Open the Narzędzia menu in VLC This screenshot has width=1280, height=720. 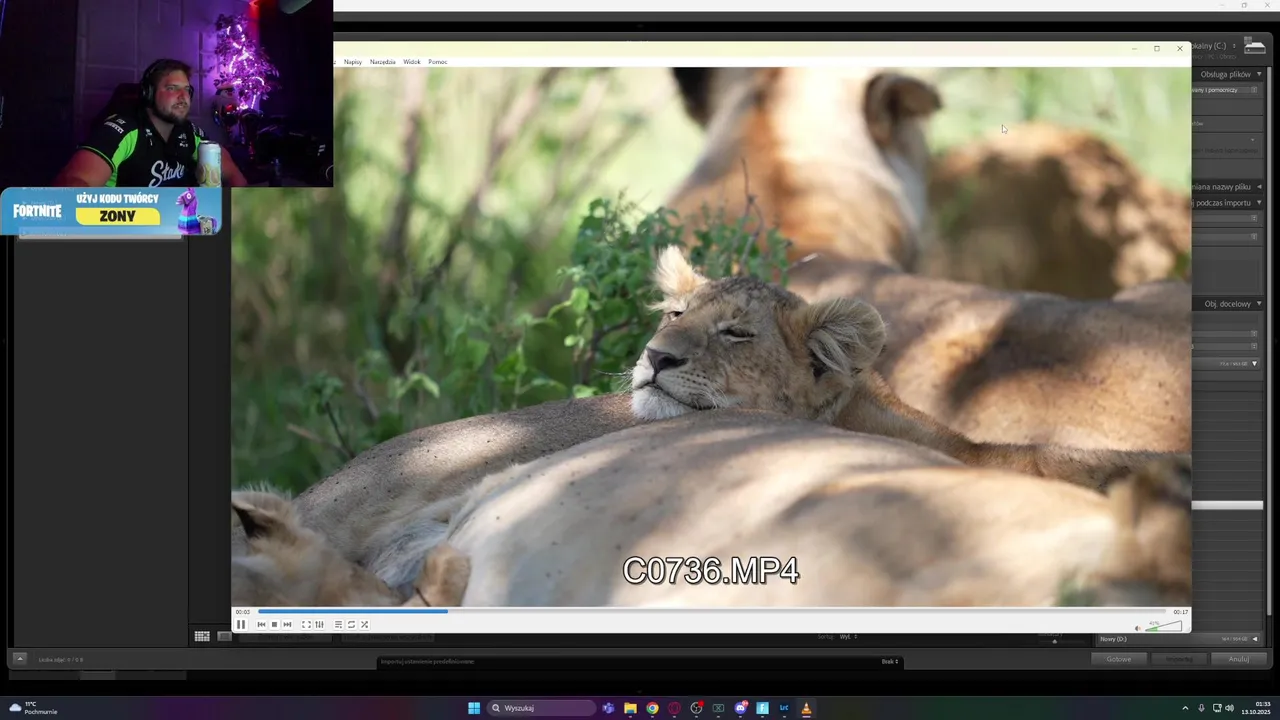point(382,62)
